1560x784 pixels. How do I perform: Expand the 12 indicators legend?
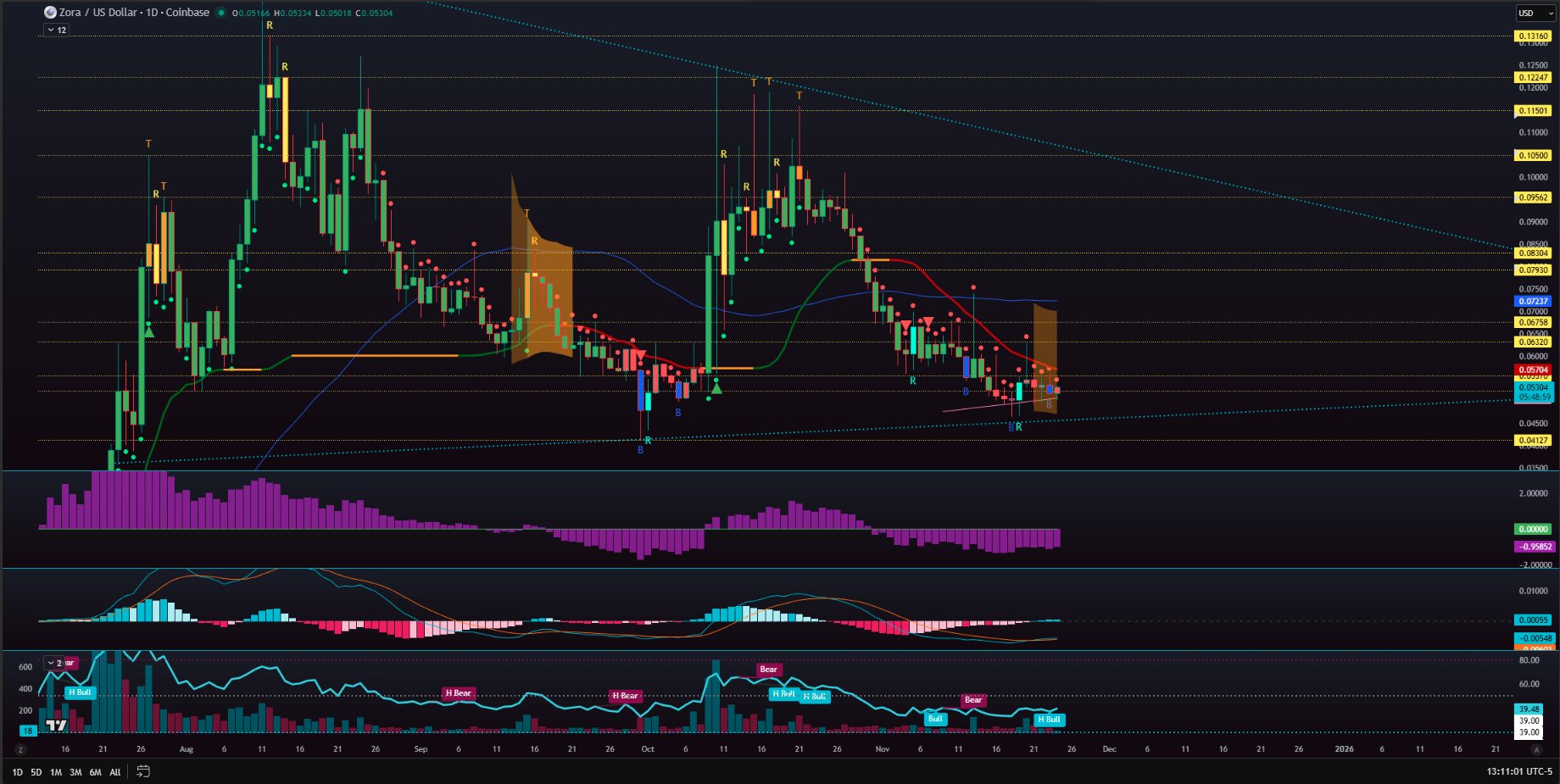click(x=57, y=30)
